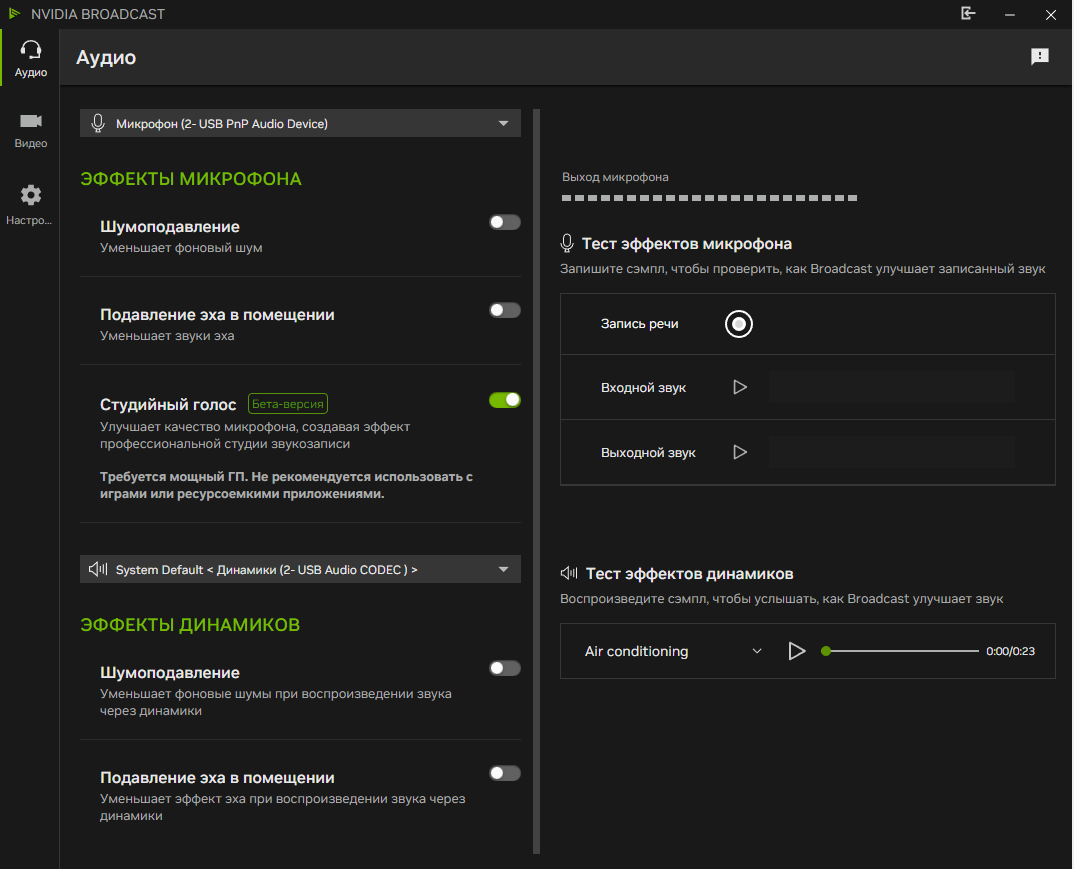Click the Аудио page heading
The image size is (1074, 869).
[x=105, y=58]
